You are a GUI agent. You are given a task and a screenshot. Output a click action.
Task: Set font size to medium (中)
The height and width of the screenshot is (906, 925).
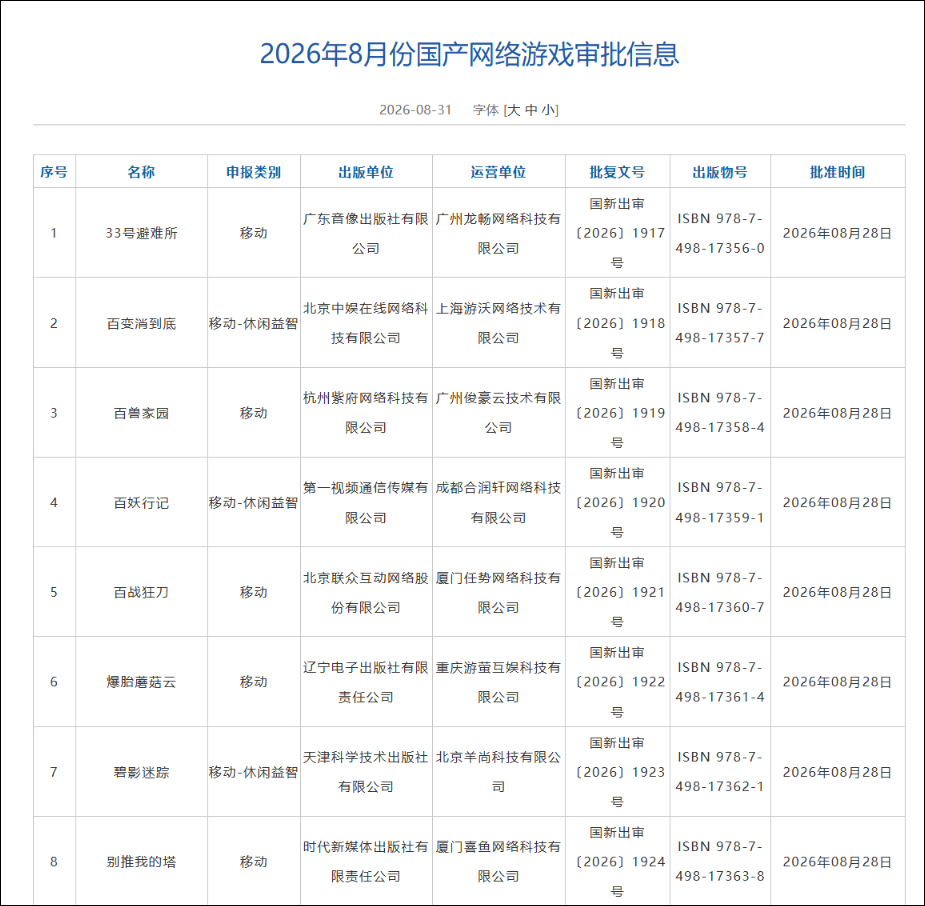[531, 110]
